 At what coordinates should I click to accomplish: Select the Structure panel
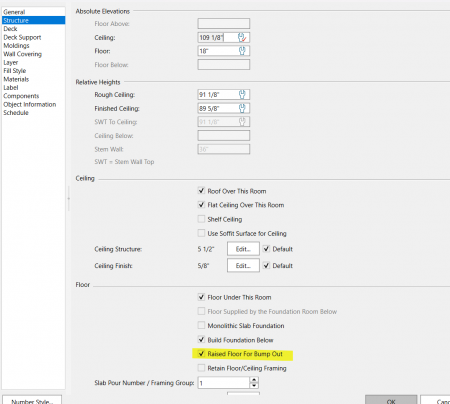[x=33, y=20]
